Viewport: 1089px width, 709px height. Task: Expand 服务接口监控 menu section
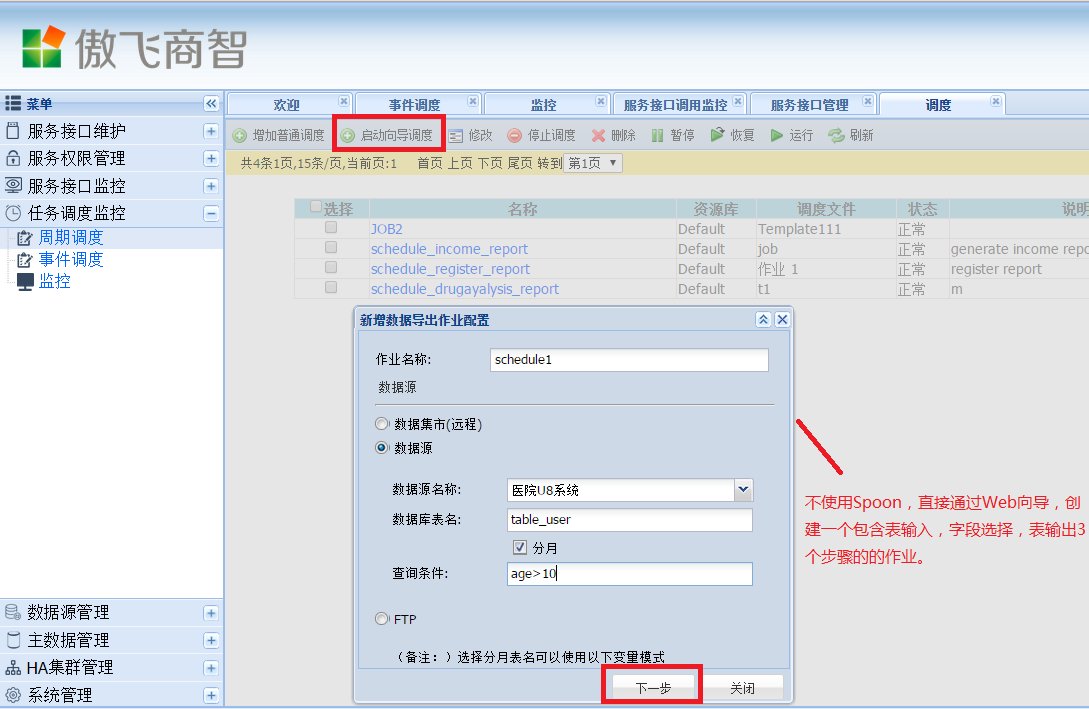pos(211,186)
